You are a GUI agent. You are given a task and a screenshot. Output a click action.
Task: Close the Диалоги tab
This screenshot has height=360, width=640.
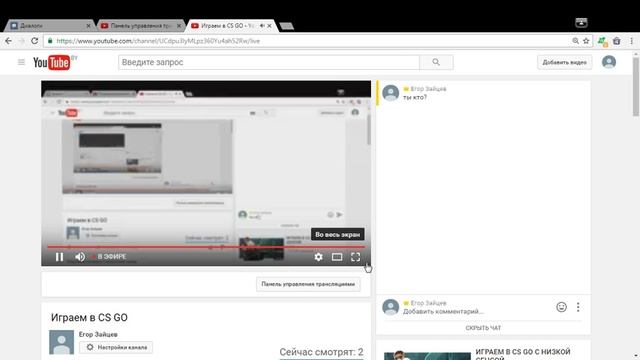point(89,26)
